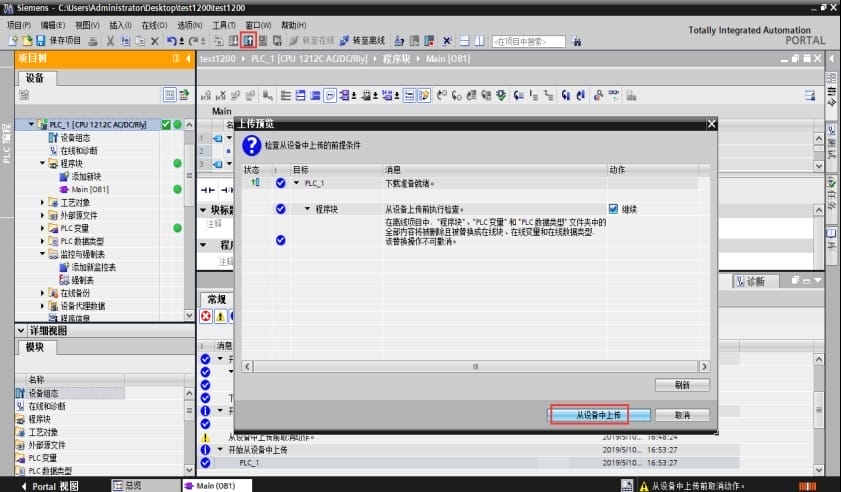Viewport: 841px width, 492px height.
Task: Expand the PLC 变量 tree node
Action: pyautogui.click(x=43, y=228)
